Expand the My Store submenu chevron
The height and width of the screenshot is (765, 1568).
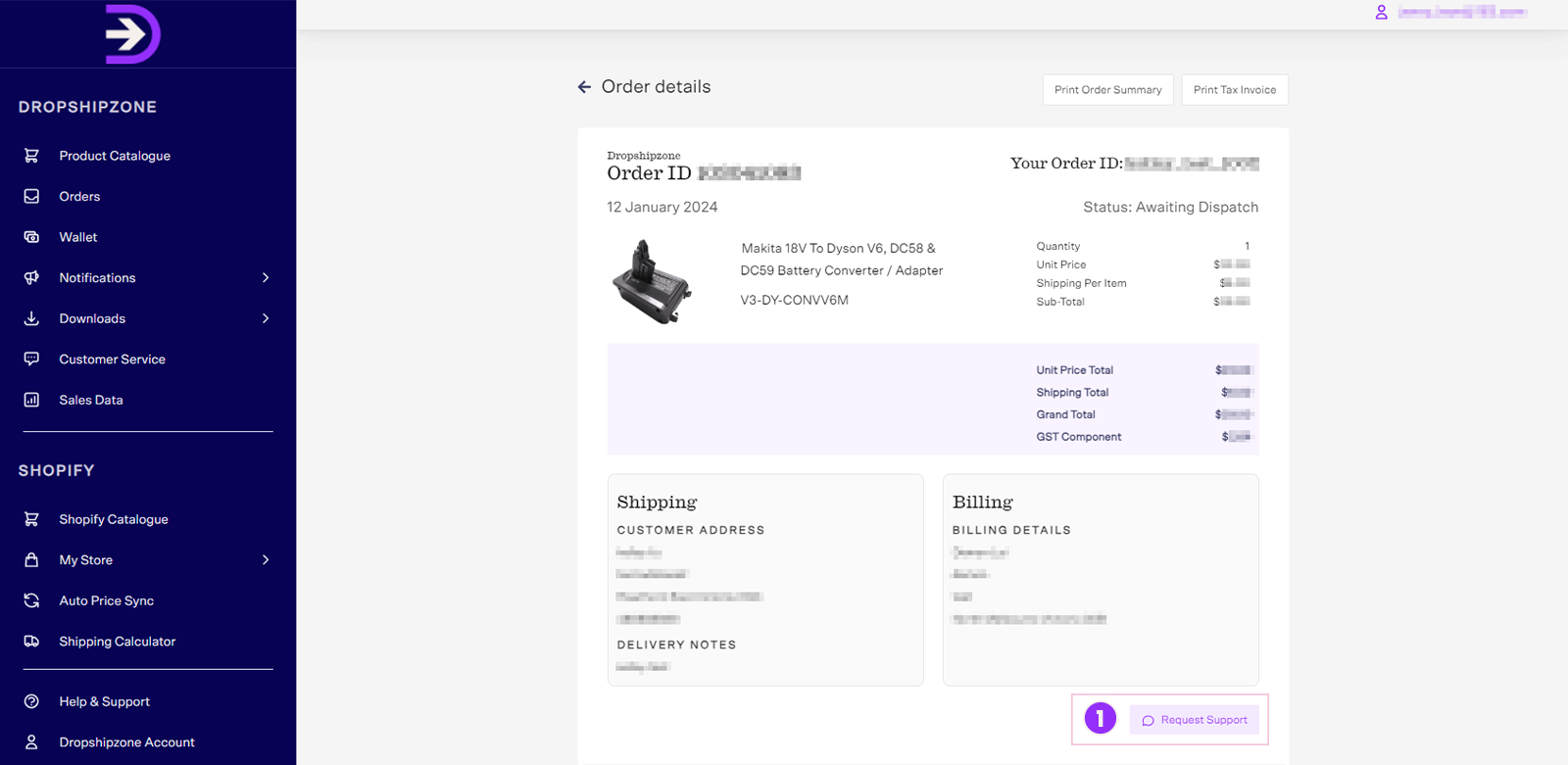tap(266, 560)
